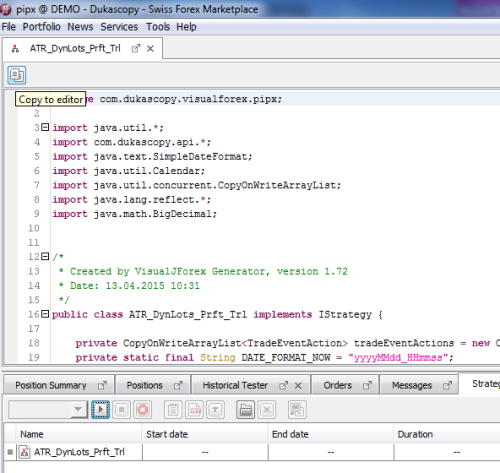Click the strategy windows layout icon

(x=297, y=409)
